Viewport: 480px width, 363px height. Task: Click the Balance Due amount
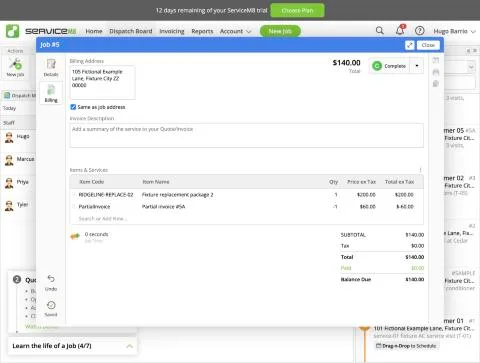(415, 279)
